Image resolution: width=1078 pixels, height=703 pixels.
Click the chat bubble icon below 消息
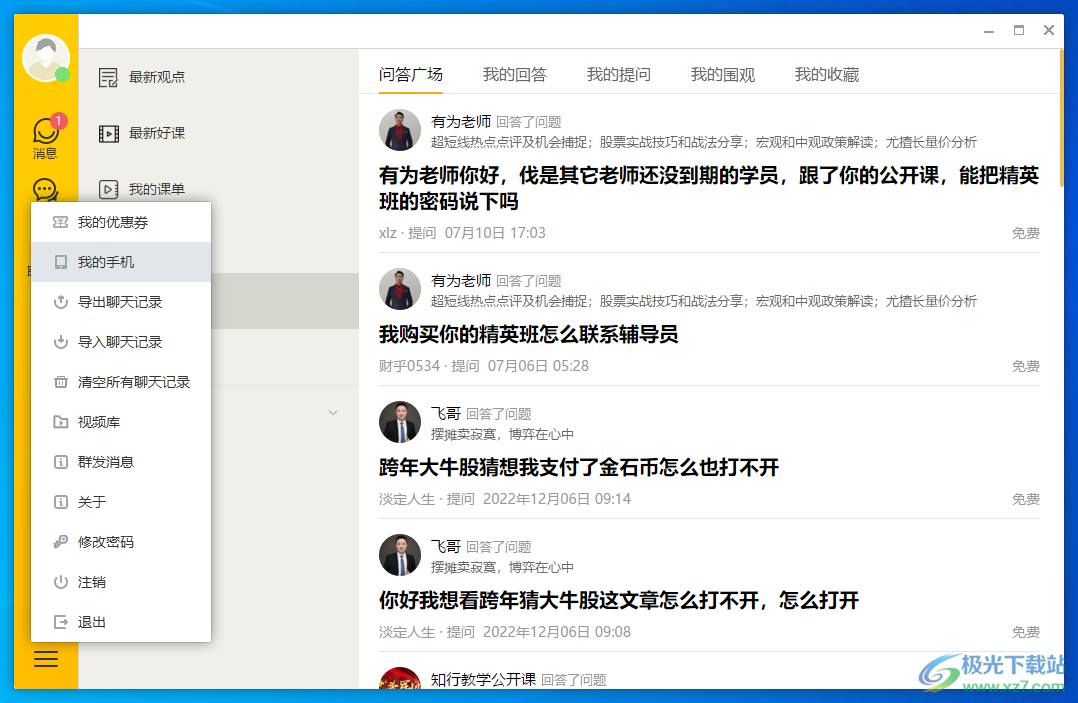click(x=45, y=190)
